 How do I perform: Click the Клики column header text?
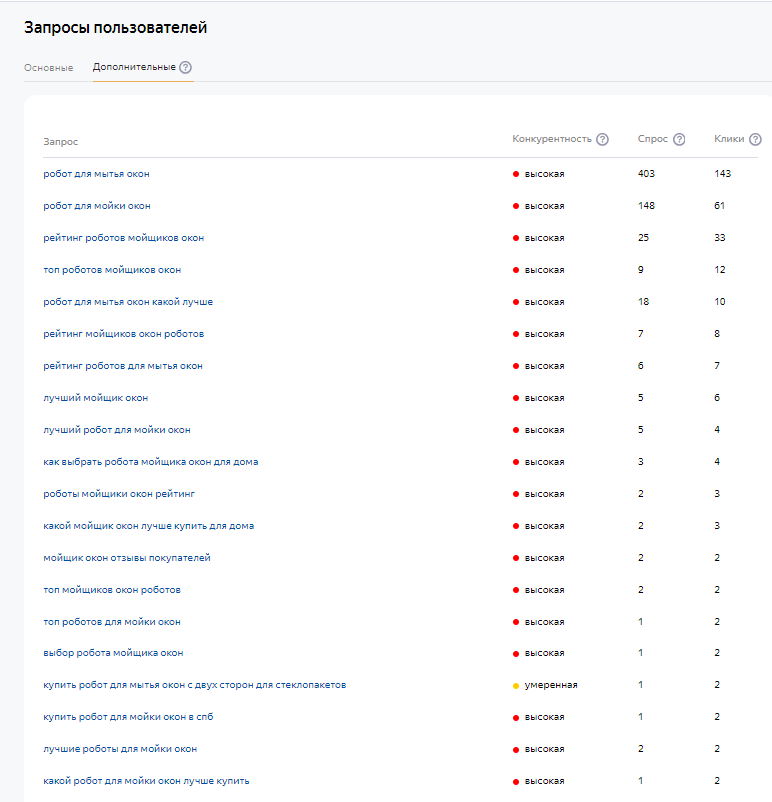click(729, 139)
